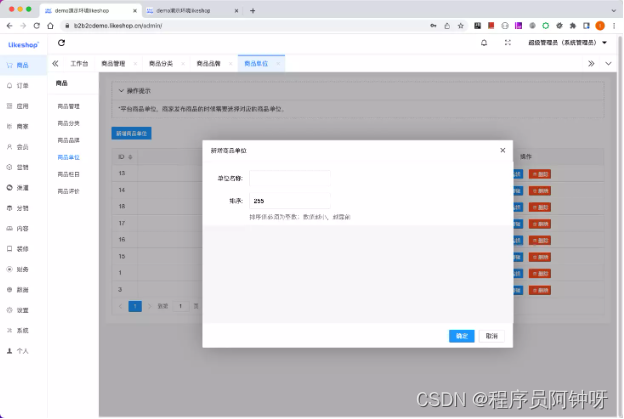Open the Chrome three-dot menu

click(x=614, y=26)
